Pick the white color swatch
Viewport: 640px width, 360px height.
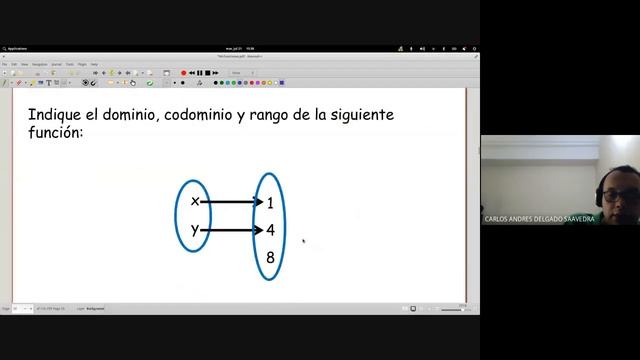(x=276, y=83)
